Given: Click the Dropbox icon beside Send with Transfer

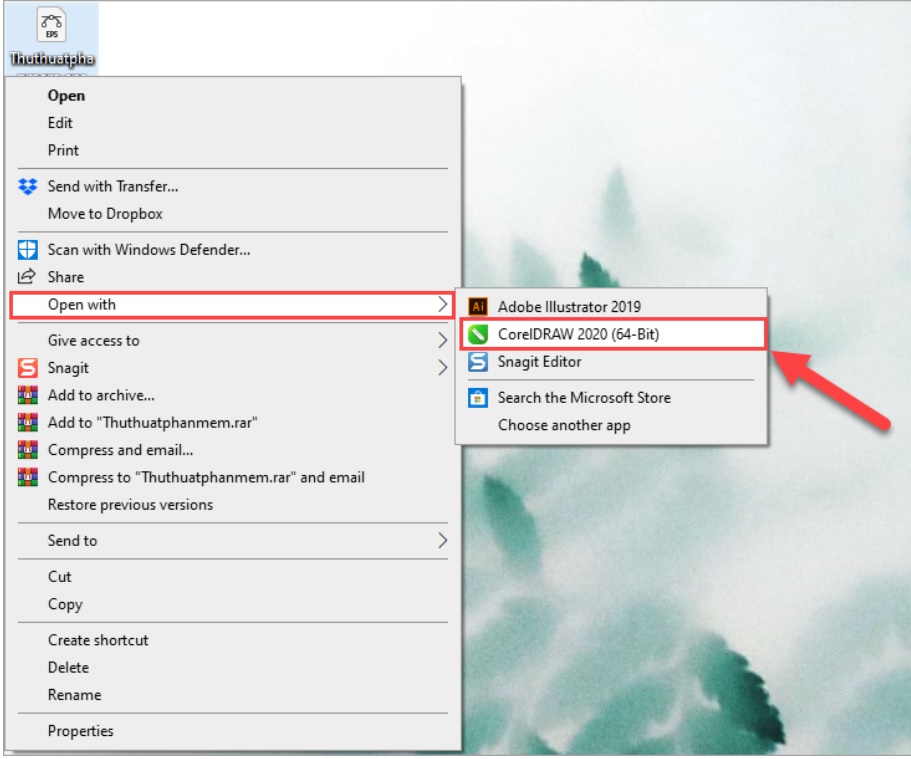Looking at the screenshot, I should click(27, 187).
